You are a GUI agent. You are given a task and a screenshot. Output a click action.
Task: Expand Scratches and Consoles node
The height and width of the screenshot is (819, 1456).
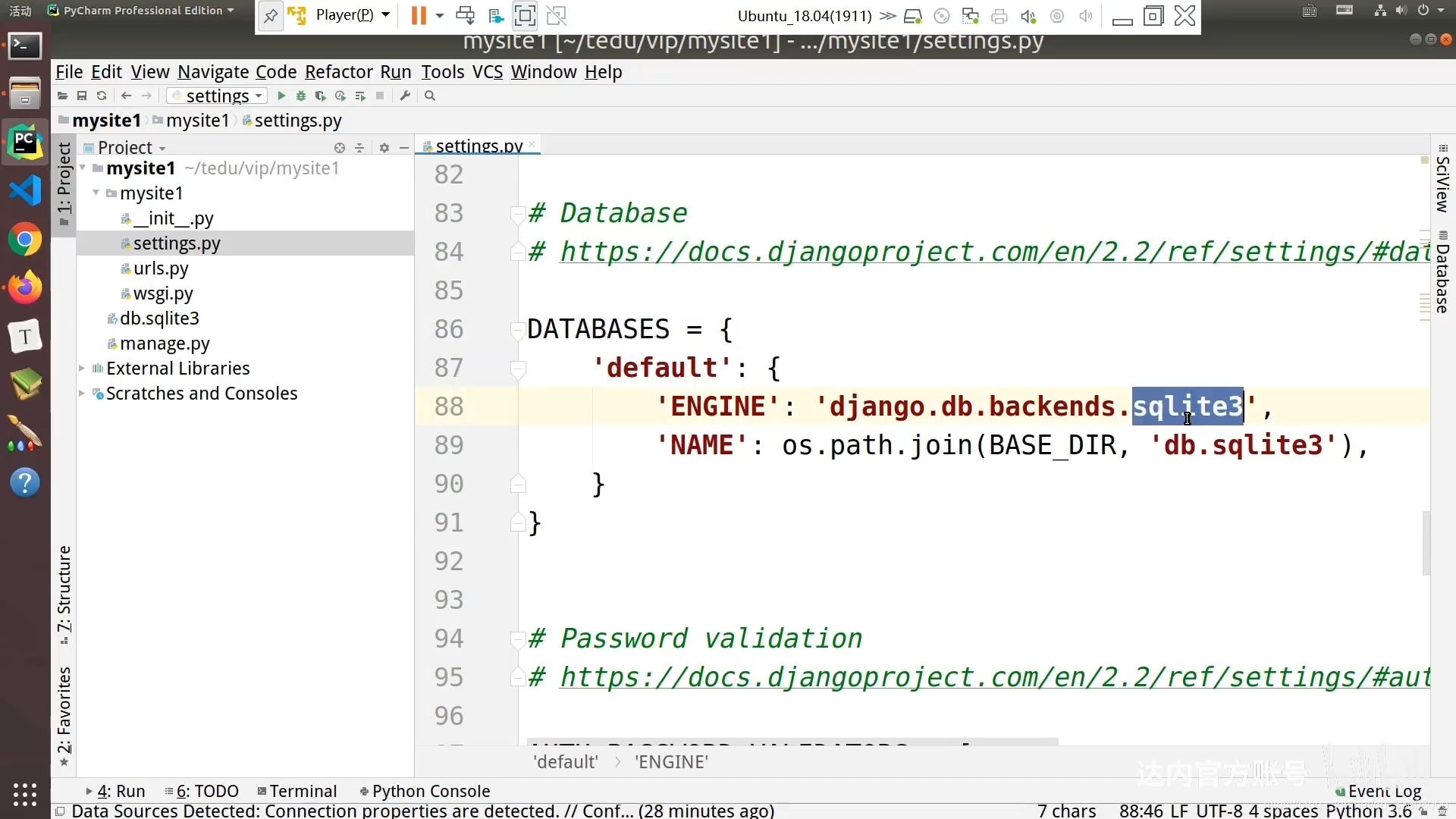click(x=82, y=394)
